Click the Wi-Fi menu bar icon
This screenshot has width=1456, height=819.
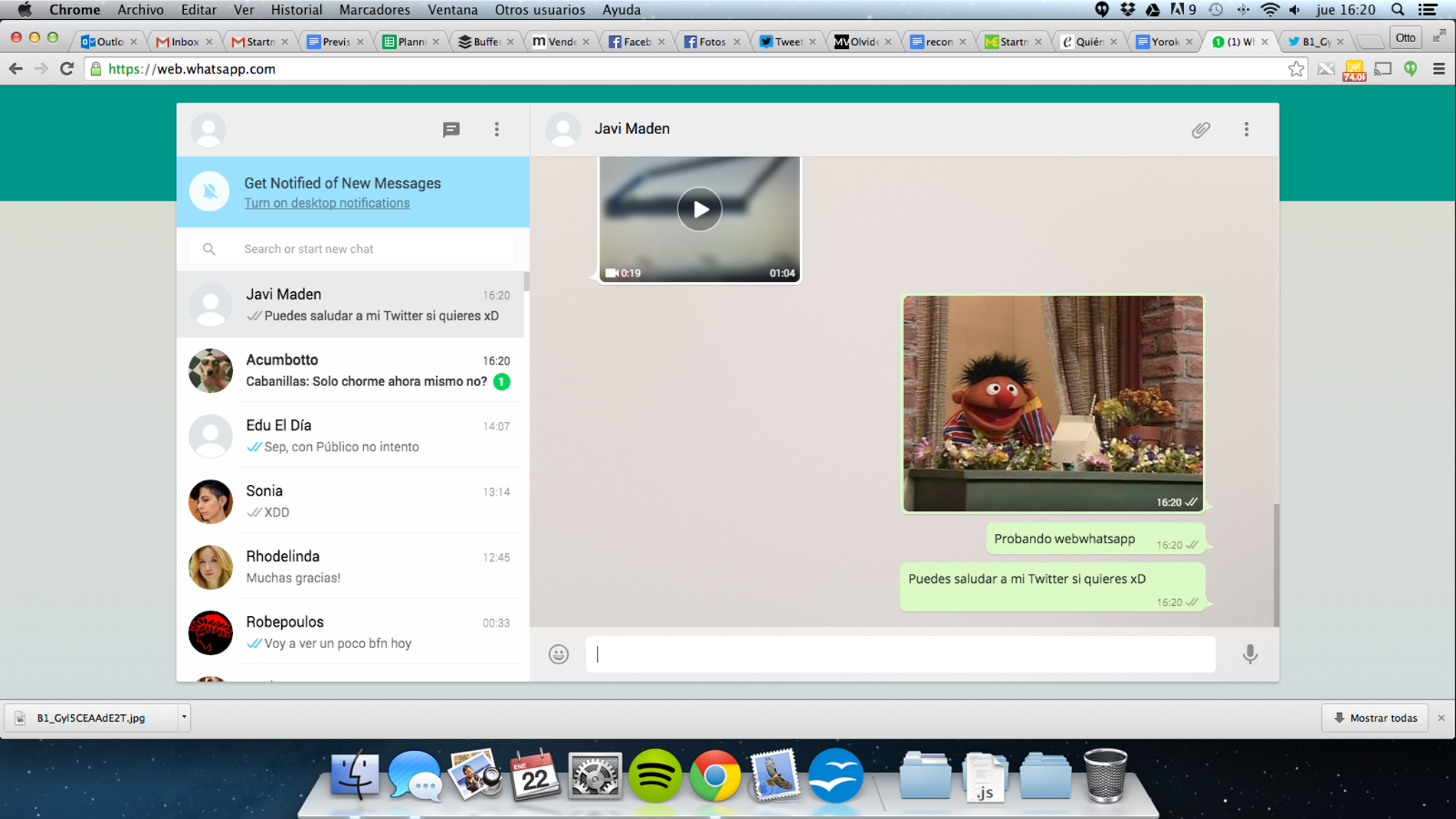(x=1270, y=10)
